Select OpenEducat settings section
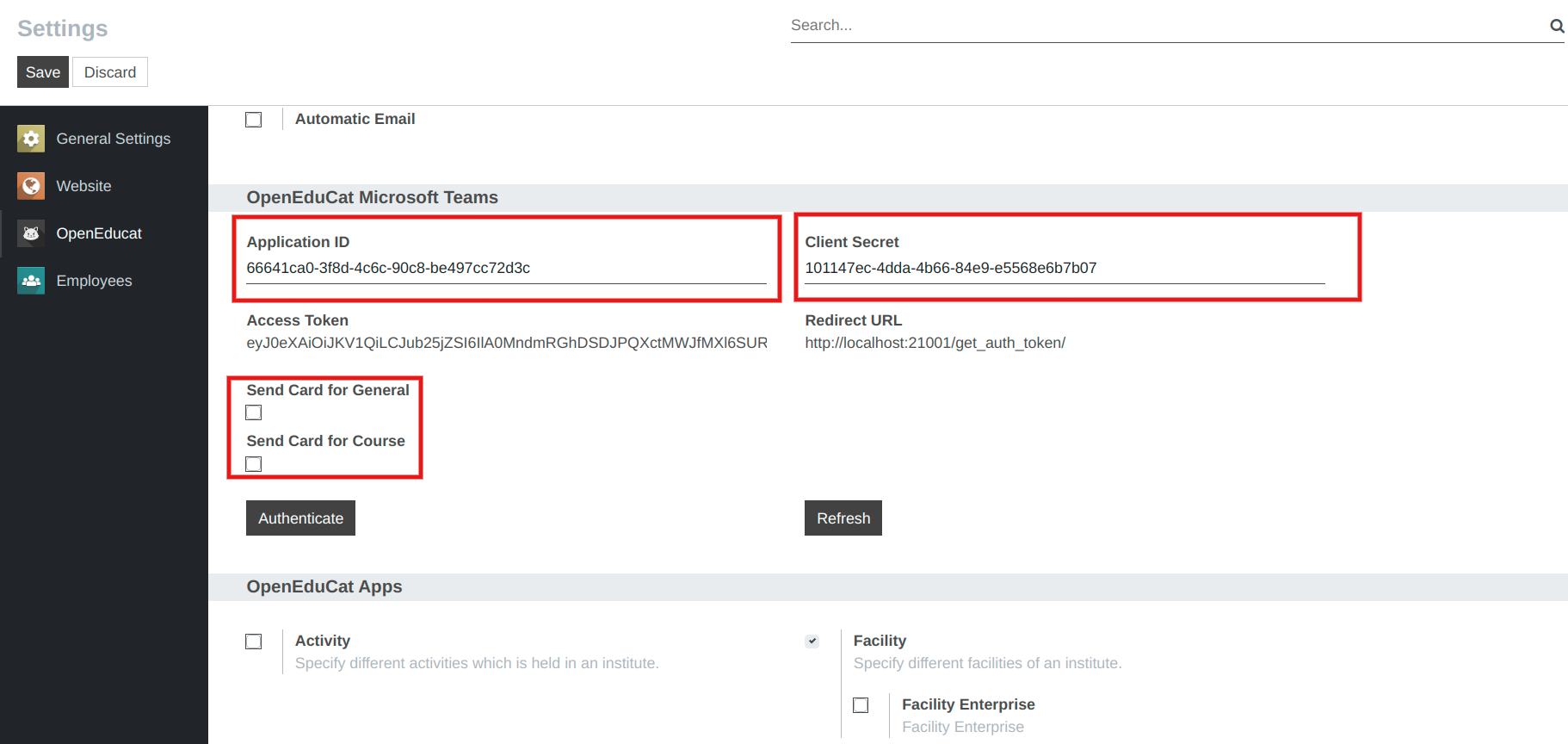The height and width of the screenshot is (744, 1568). [x=104, y=233]
